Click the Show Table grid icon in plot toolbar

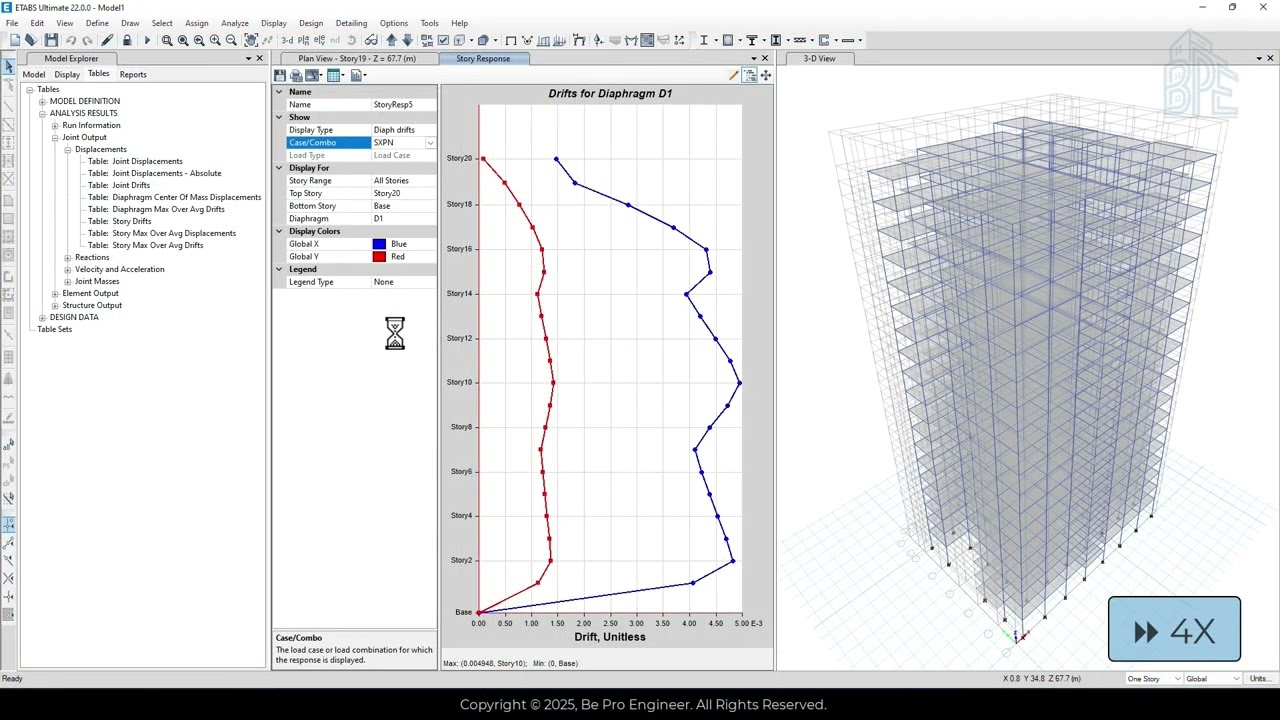pos(334,75)
